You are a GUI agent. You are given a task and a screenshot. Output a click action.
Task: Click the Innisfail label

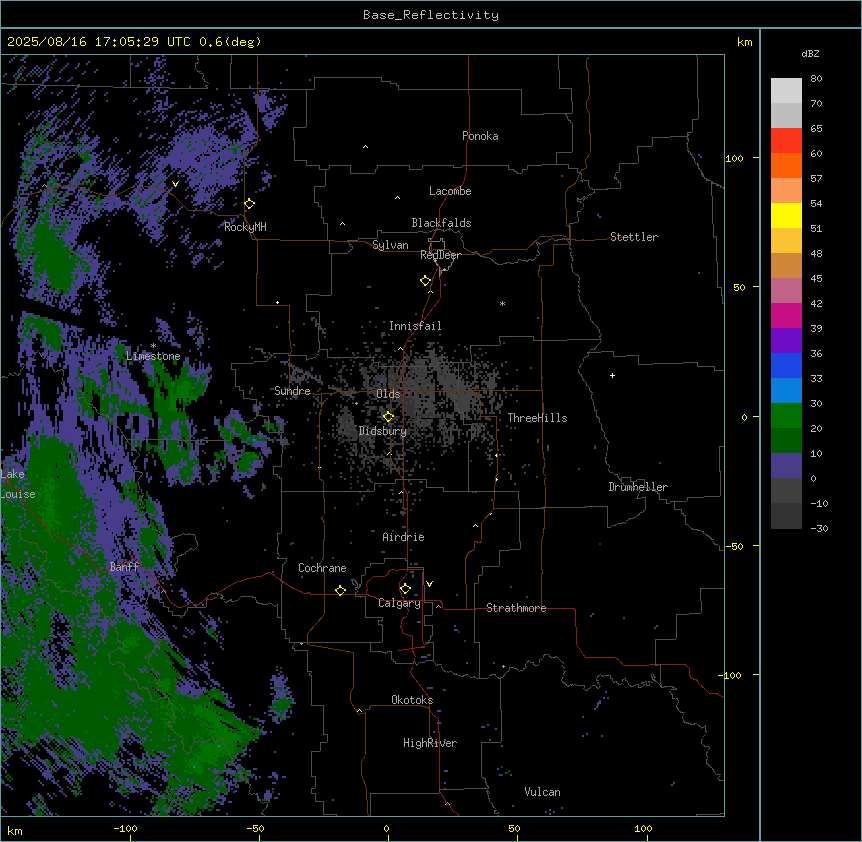click(x=415, y=326)
